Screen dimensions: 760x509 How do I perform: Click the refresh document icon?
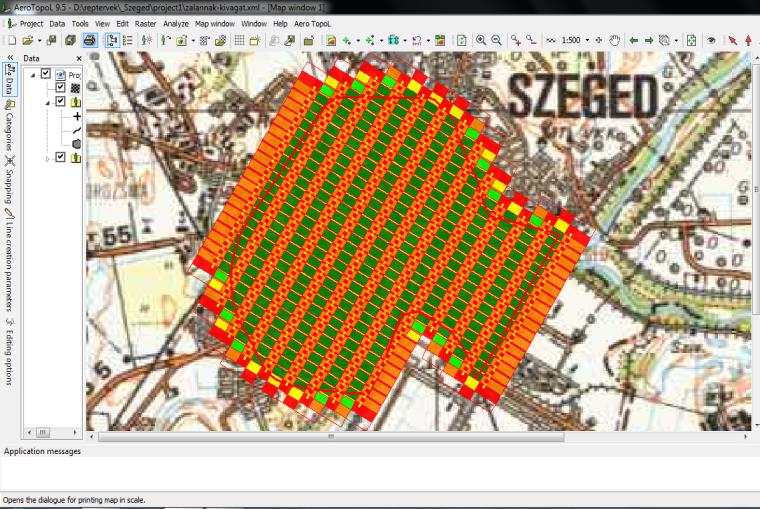point(461,41)
